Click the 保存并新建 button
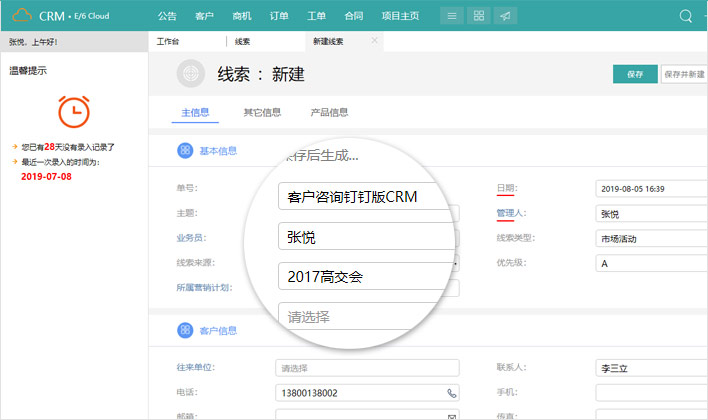The width and height of the screenshot is (708, 420). tap(684, 74)
